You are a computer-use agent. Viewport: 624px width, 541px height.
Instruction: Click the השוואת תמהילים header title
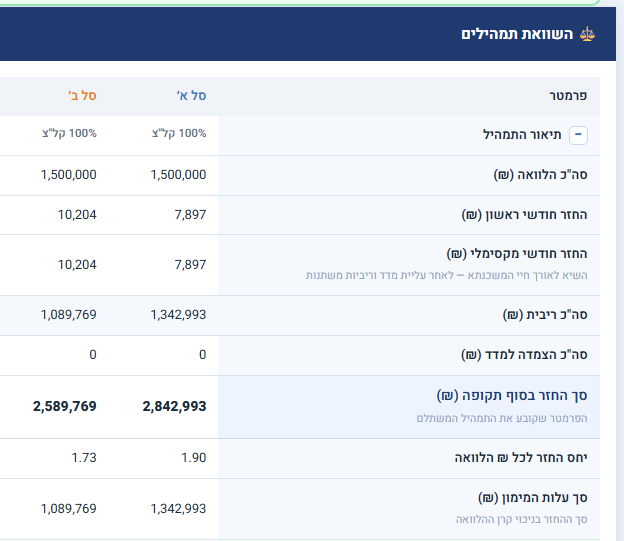(517, 34)
